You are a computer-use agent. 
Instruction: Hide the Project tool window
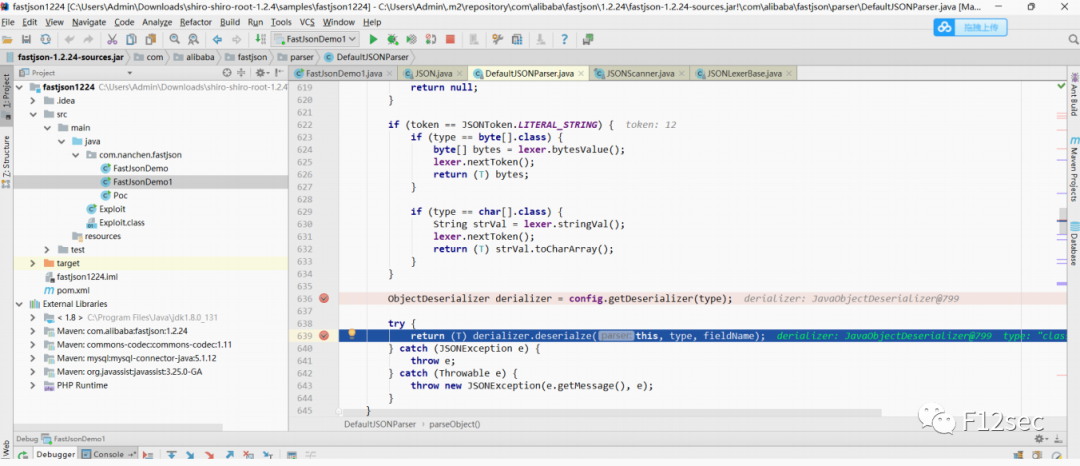280,72
